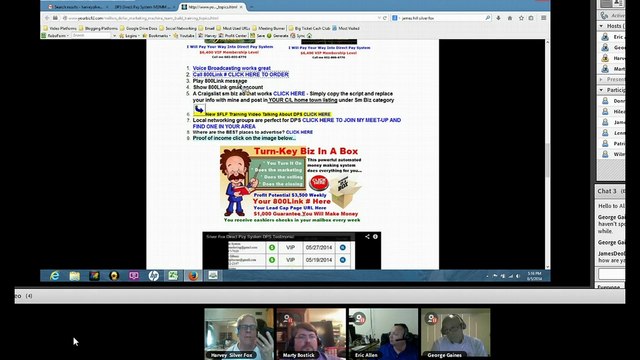Open the RoboForm search box dropdown arrow

pyautogui.click(x=114, y=36)
